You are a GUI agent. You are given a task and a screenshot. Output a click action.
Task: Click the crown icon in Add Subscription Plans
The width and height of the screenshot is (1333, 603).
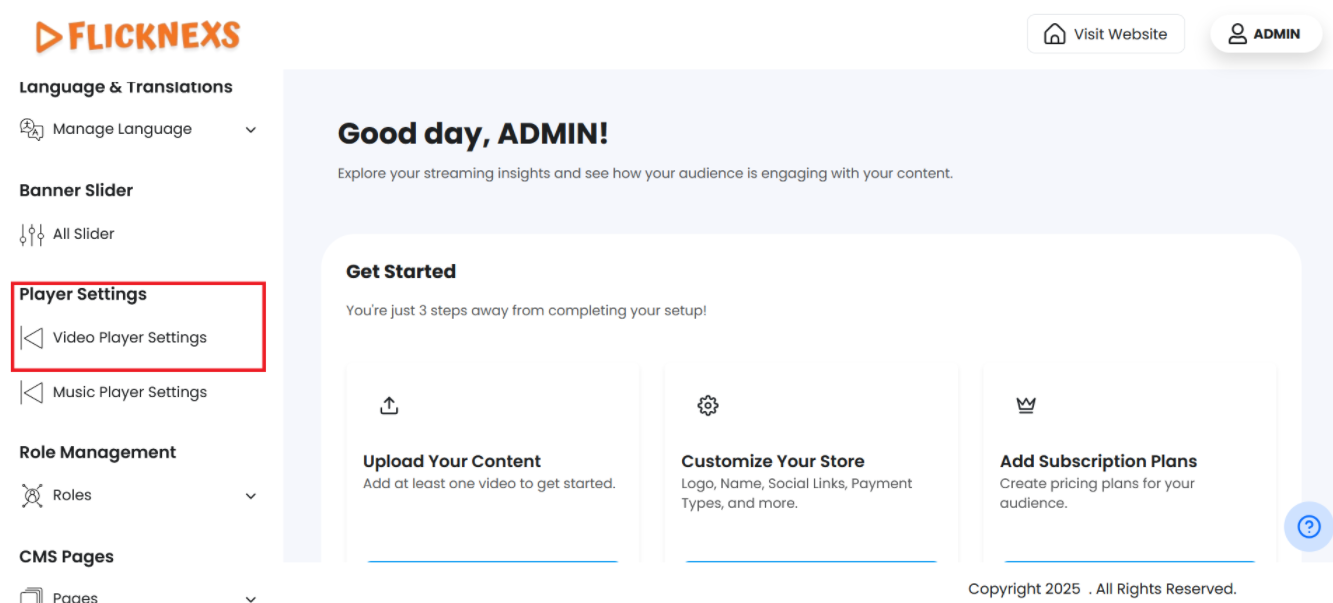pyautogui.click(x=1026, y=405)
